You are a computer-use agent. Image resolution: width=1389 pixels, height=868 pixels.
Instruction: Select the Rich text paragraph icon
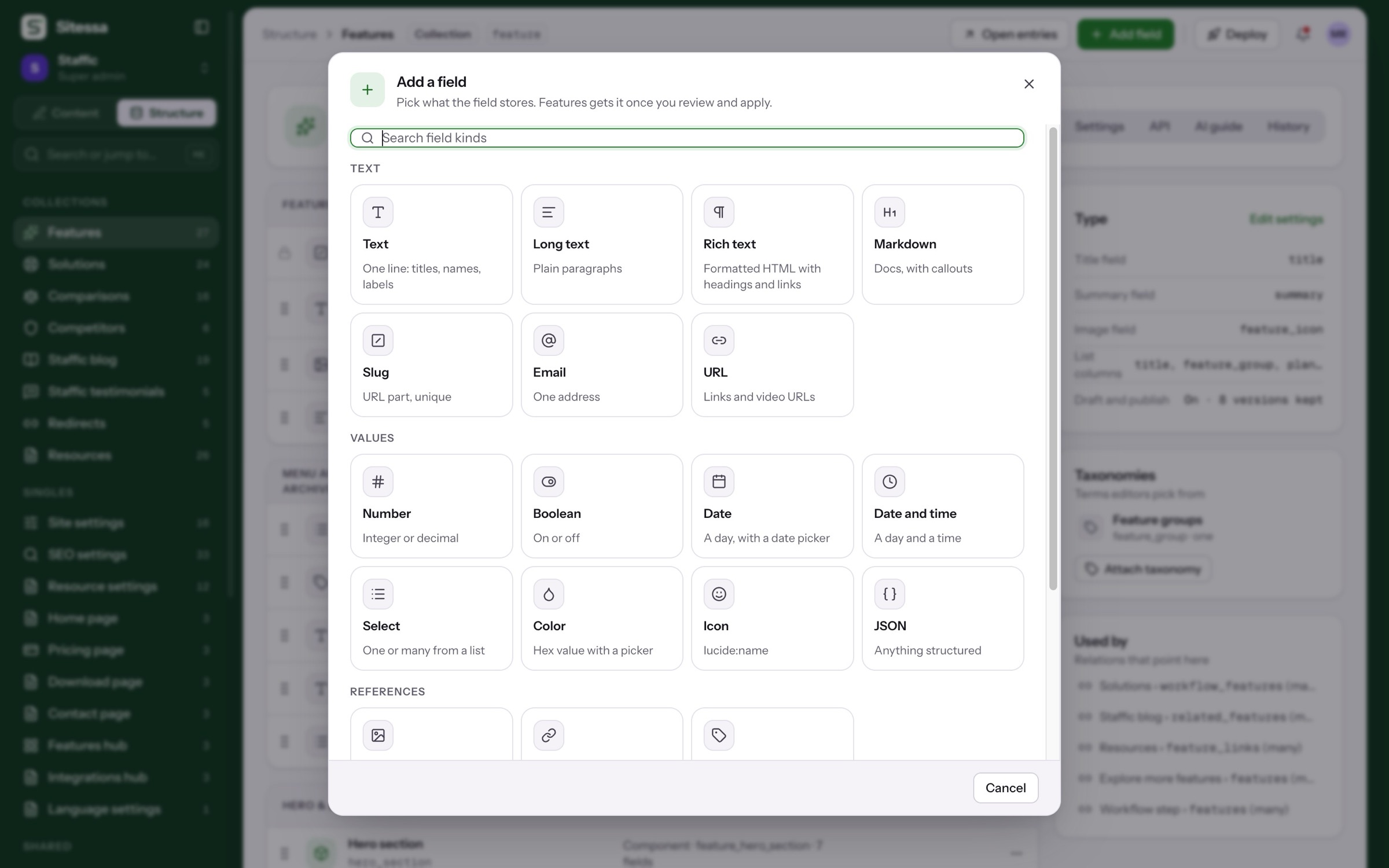pyautogui.click(x=719, y=212)
